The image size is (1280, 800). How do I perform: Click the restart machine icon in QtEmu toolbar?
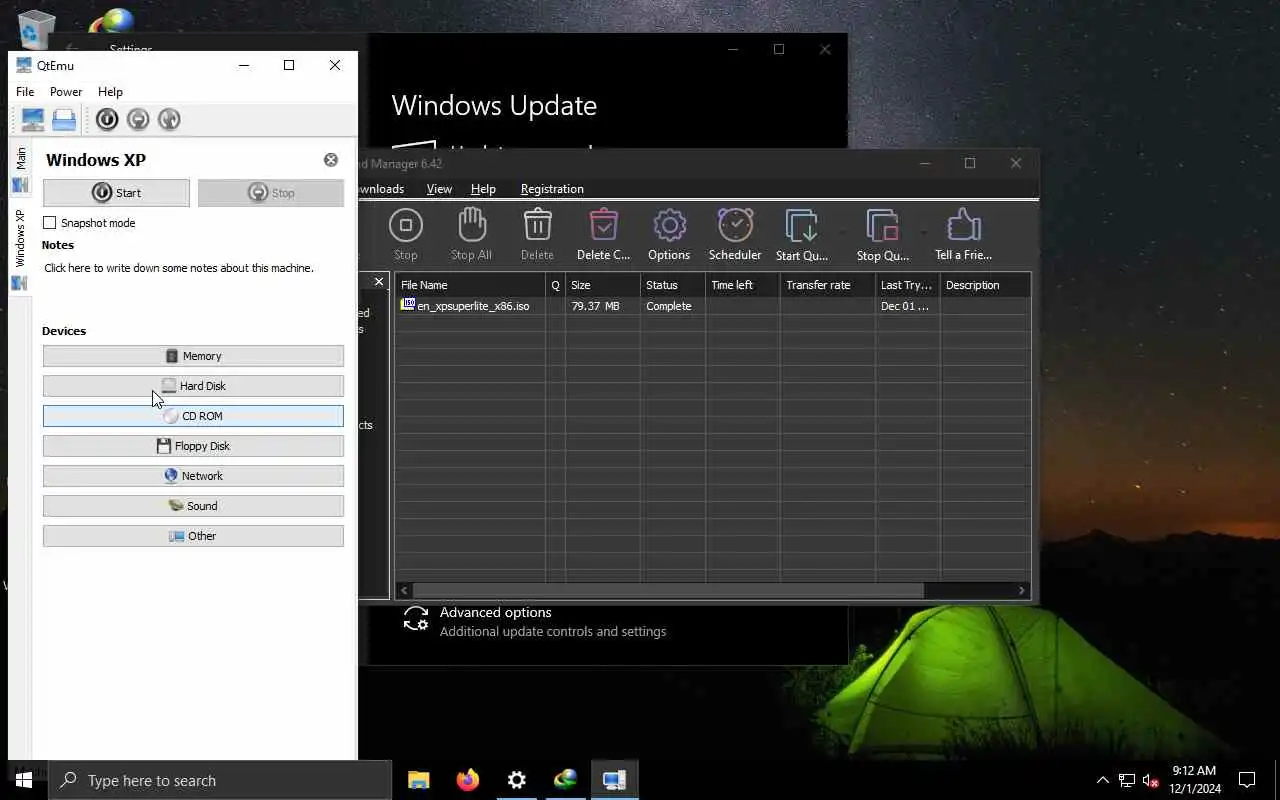[x=169, y=120]
